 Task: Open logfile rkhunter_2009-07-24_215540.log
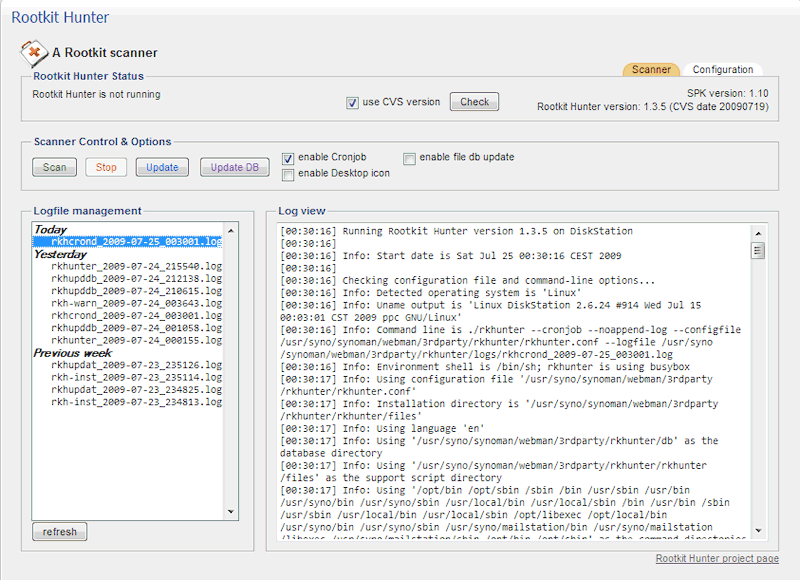[136, 267]
